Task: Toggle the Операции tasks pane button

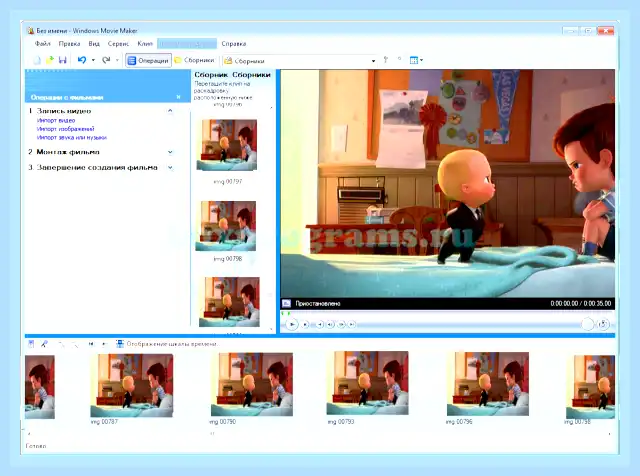Action: coord(148,60)
